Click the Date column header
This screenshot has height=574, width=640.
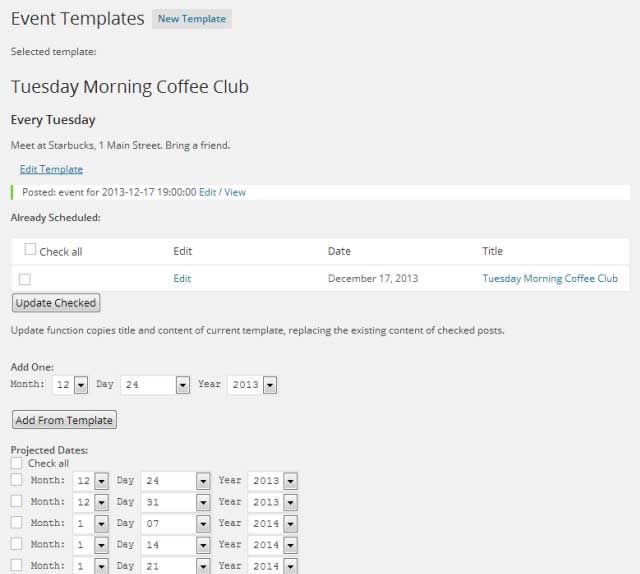(339, 251)
